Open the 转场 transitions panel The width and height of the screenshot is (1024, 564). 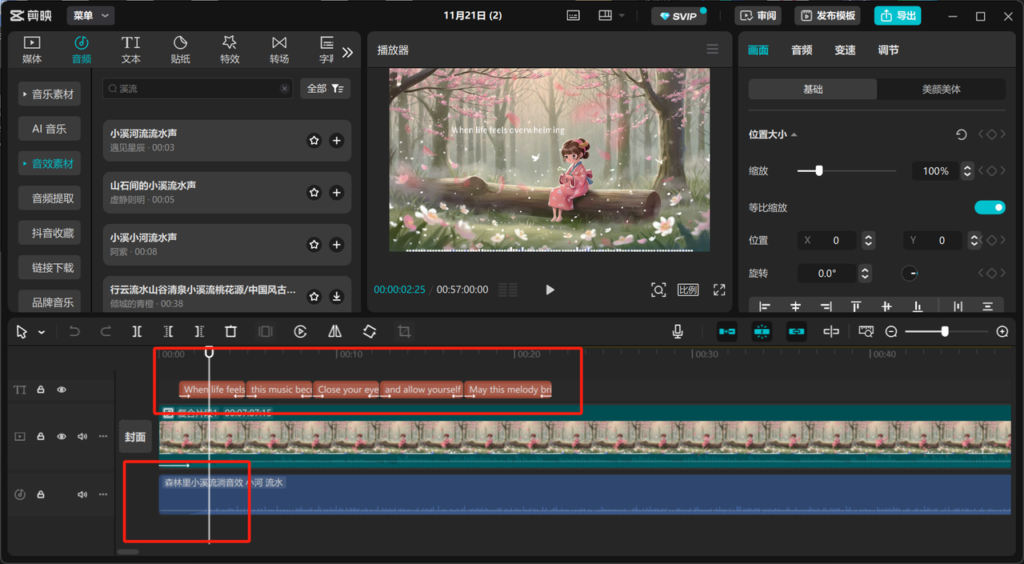(x=279, y=50)
